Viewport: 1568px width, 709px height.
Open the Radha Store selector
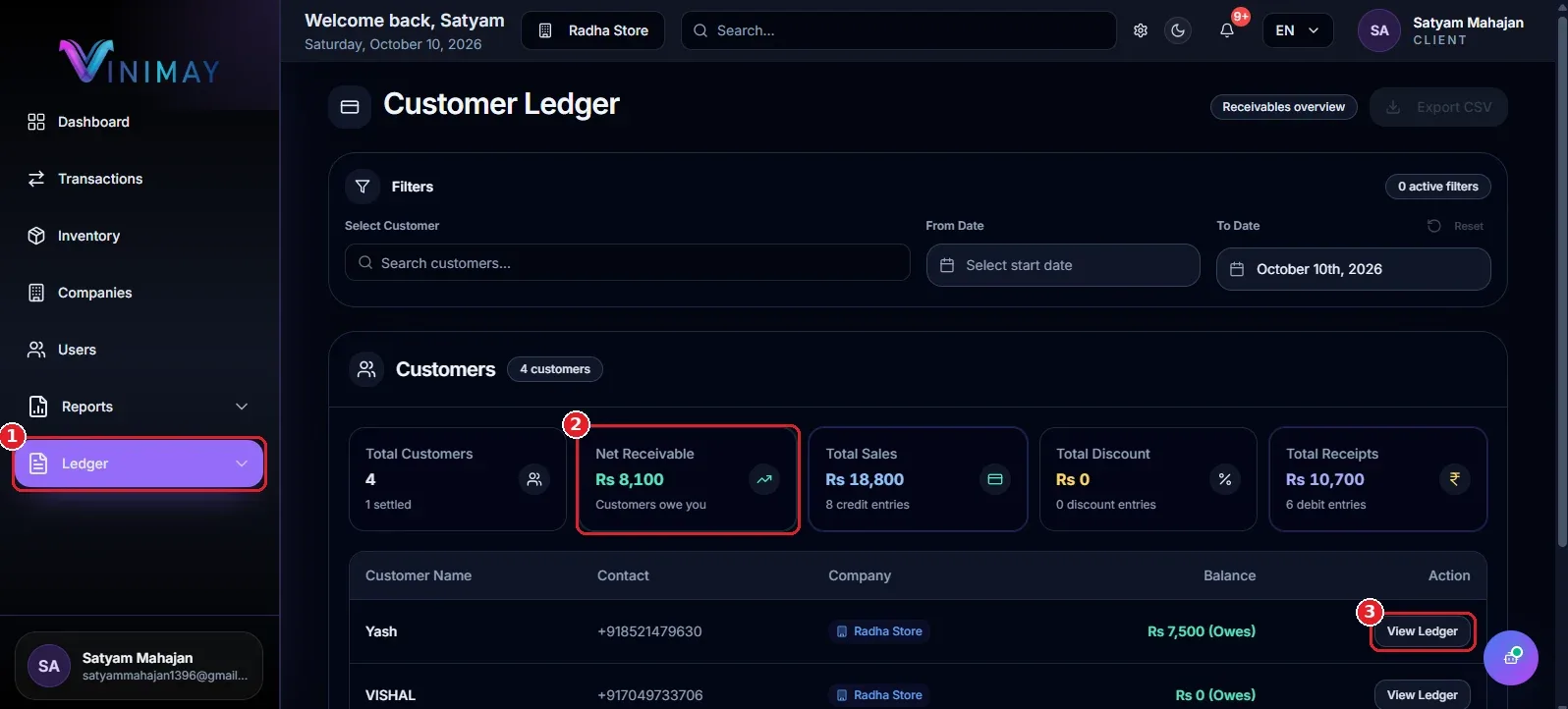tap(592, 30)
